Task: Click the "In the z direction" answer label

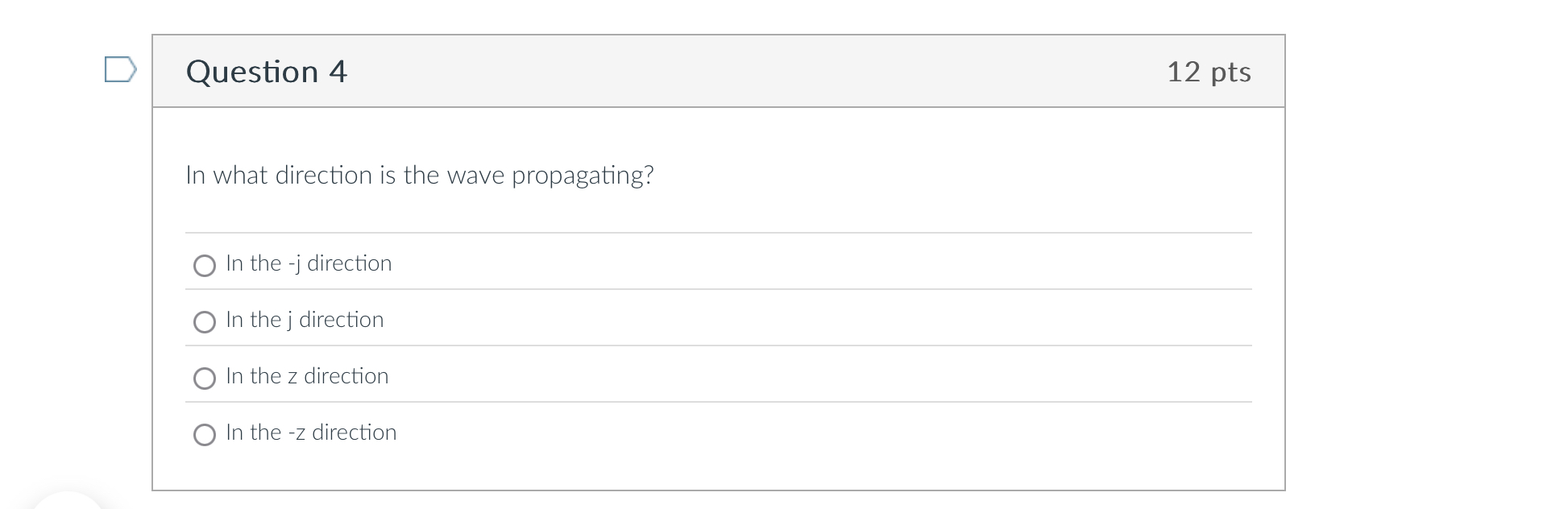Action: click(307, 376)
